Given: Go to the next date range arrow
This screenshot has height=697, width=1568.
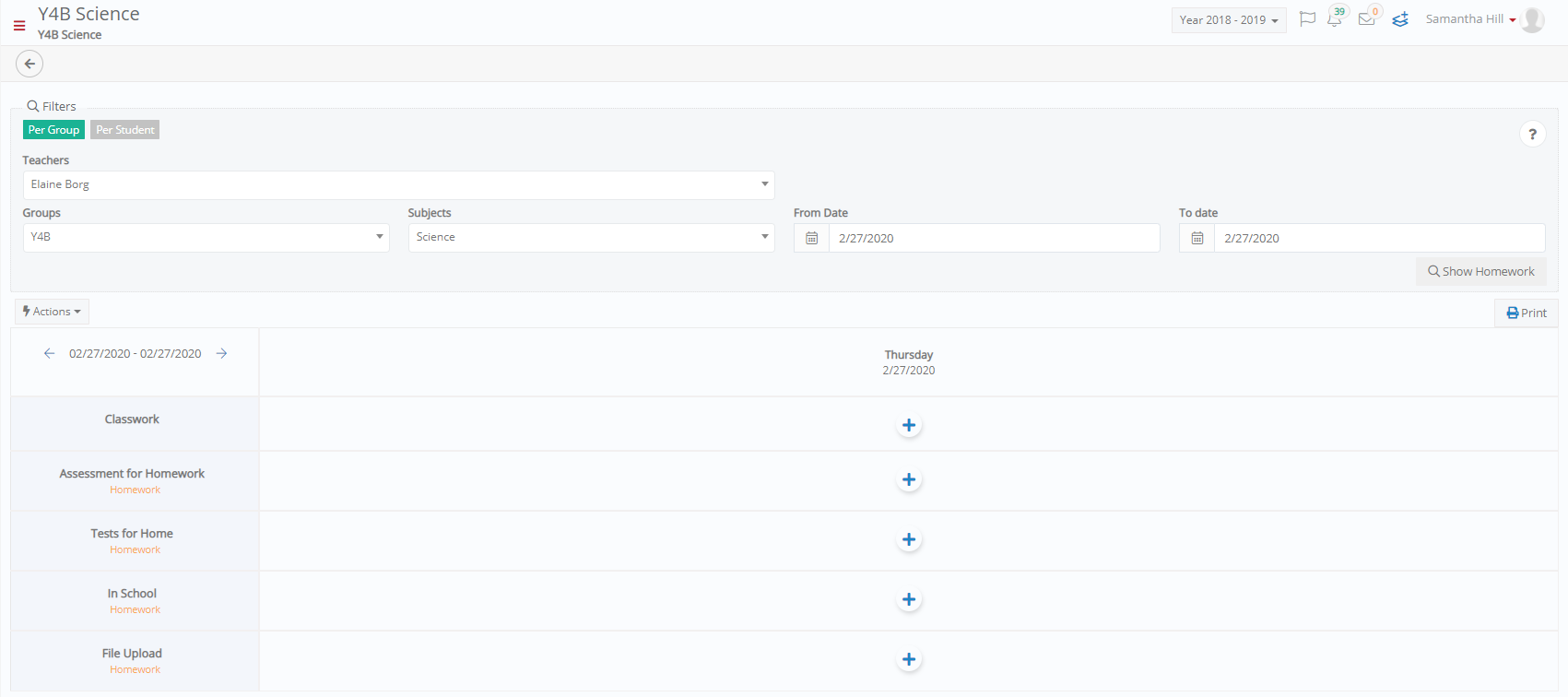Looking at the screenshot, I should pyautogui.click(x=221, y=353).
